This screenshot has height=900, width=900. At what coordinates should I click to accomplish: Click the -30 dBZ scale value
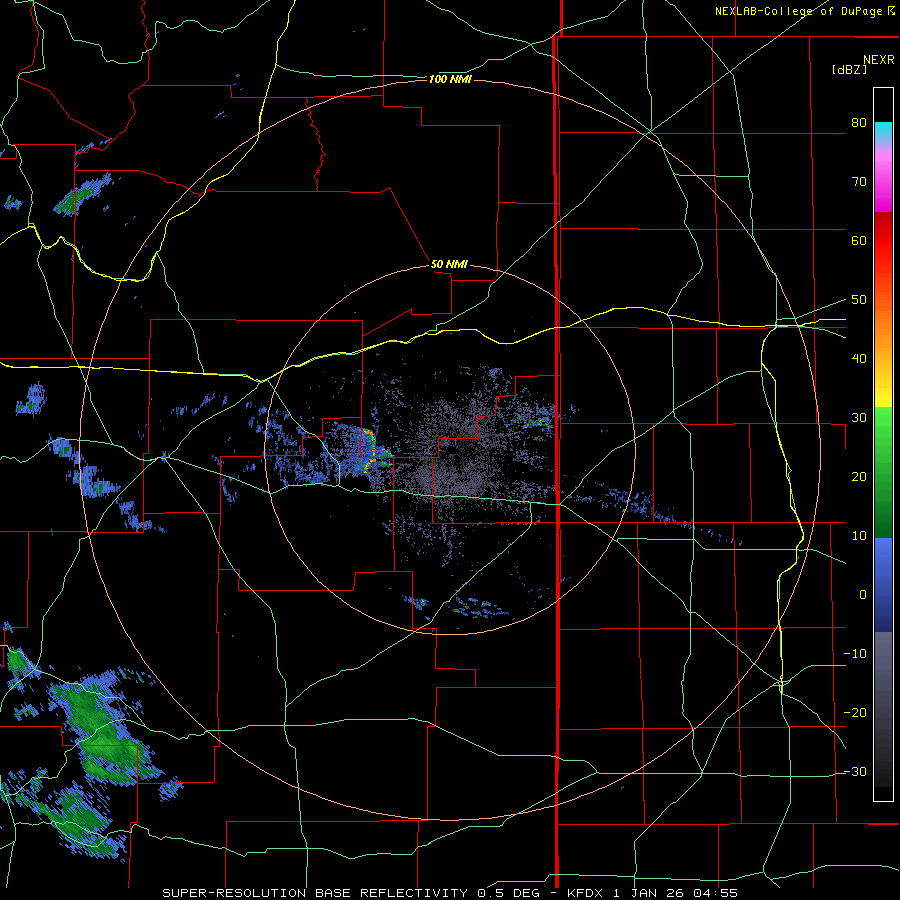point(855,772)
